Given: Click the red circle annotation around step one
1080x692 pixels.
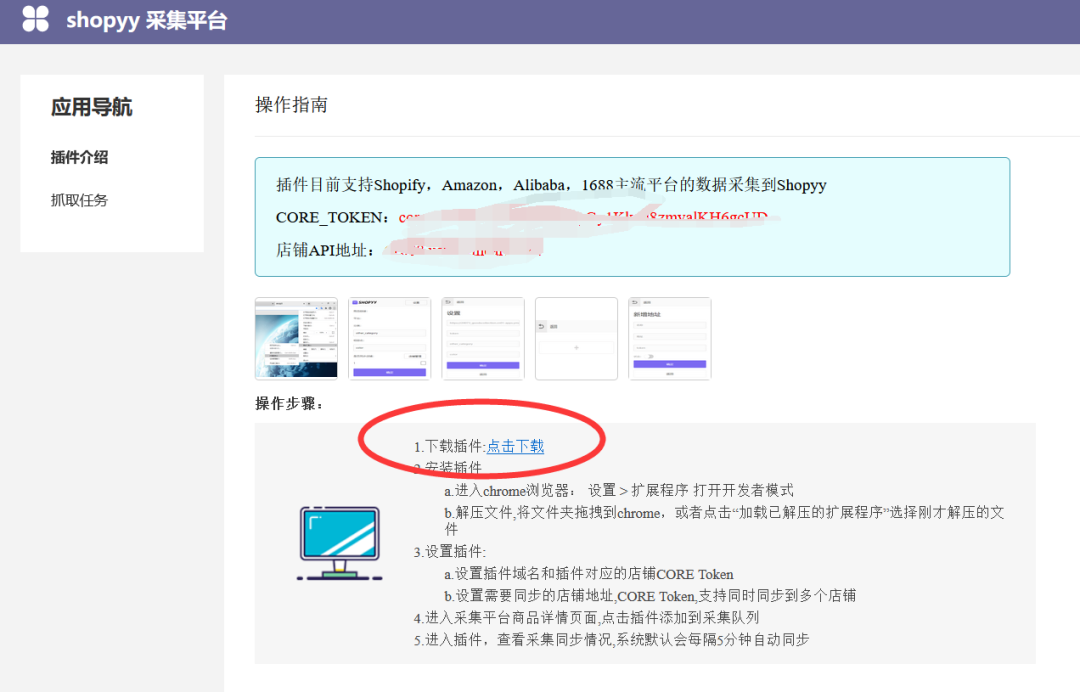Looking at the screenshot, I should (x=482, y=438).
